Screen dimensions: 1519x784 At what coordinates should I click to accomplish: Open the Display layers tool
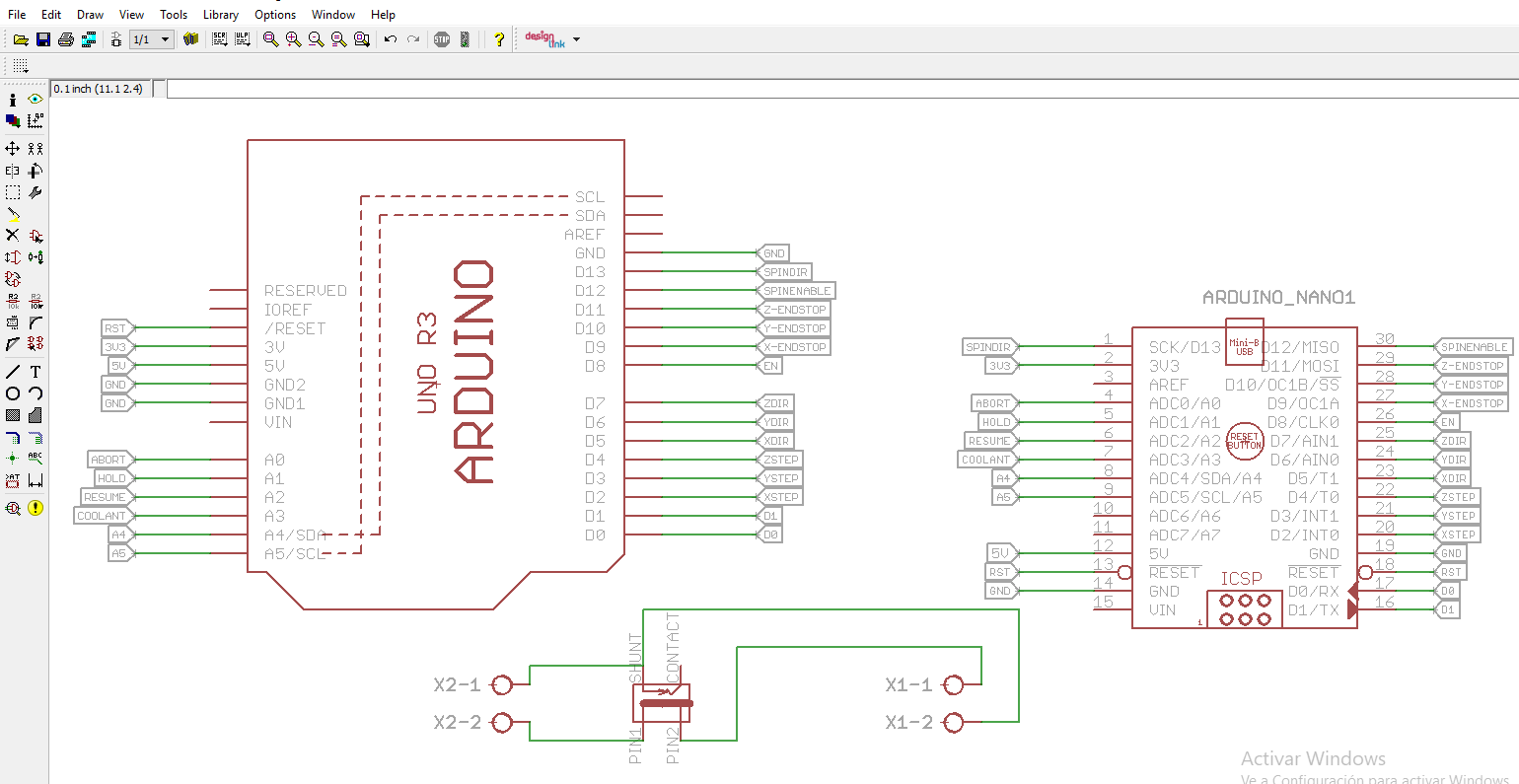click(x=13, y=120)
